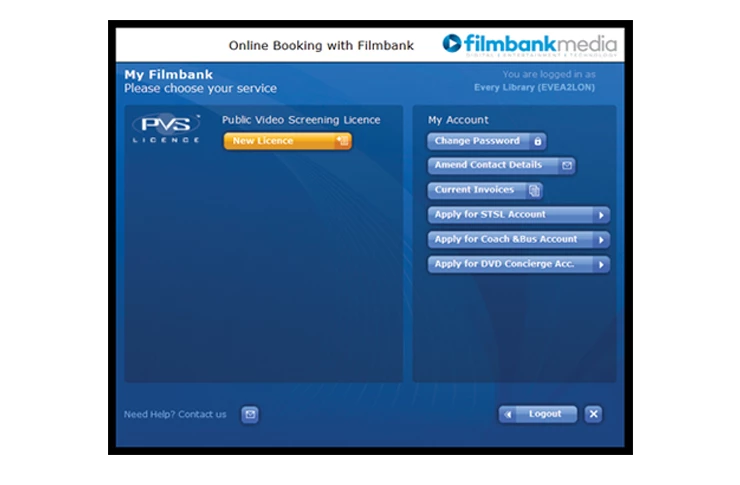Click the My Filmbank heading

click(168, 75)
